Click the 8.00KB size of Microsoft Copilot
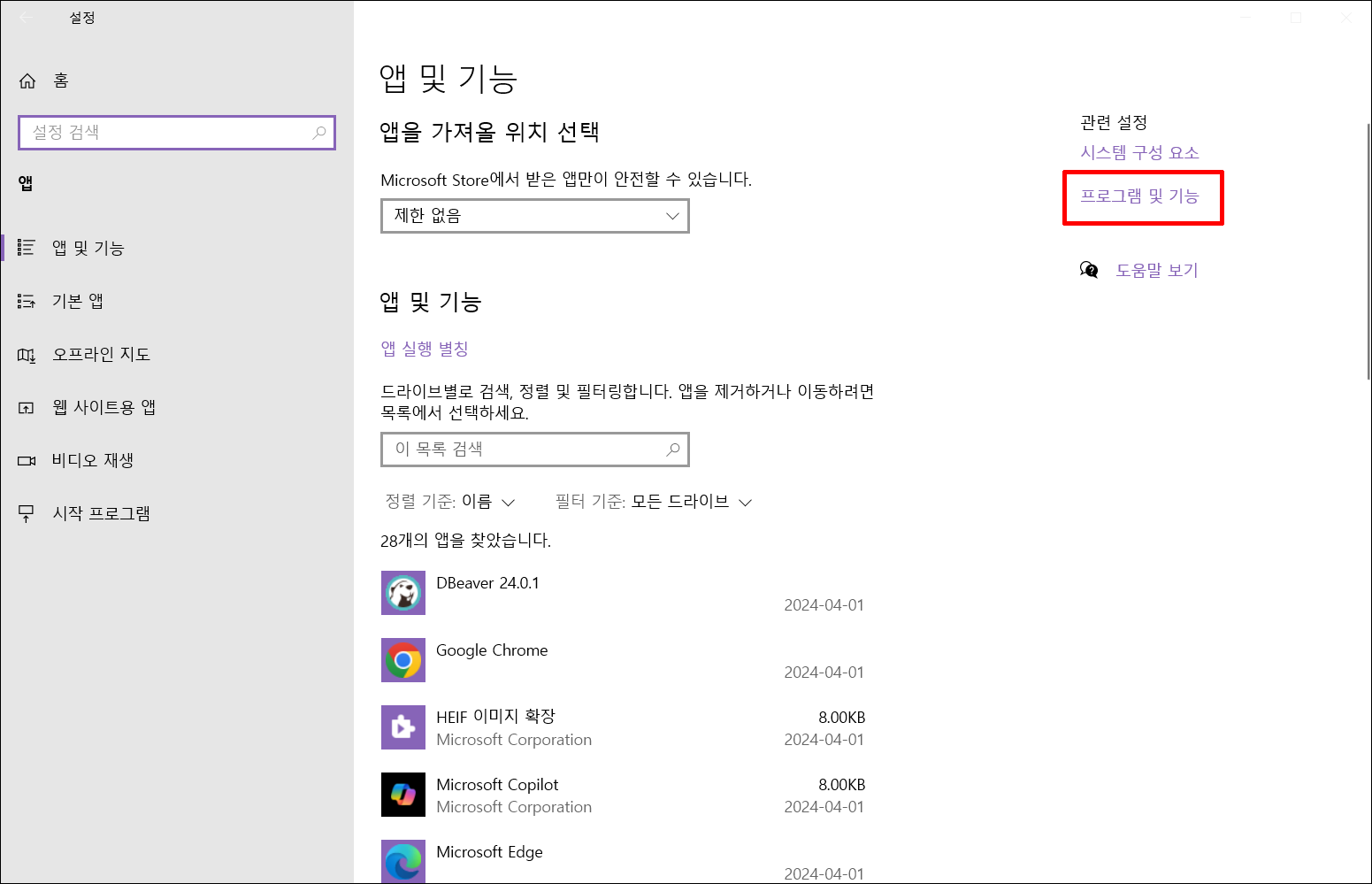Screen dimensions: 1372x884 pyautogui.click(x=842, y=785)
